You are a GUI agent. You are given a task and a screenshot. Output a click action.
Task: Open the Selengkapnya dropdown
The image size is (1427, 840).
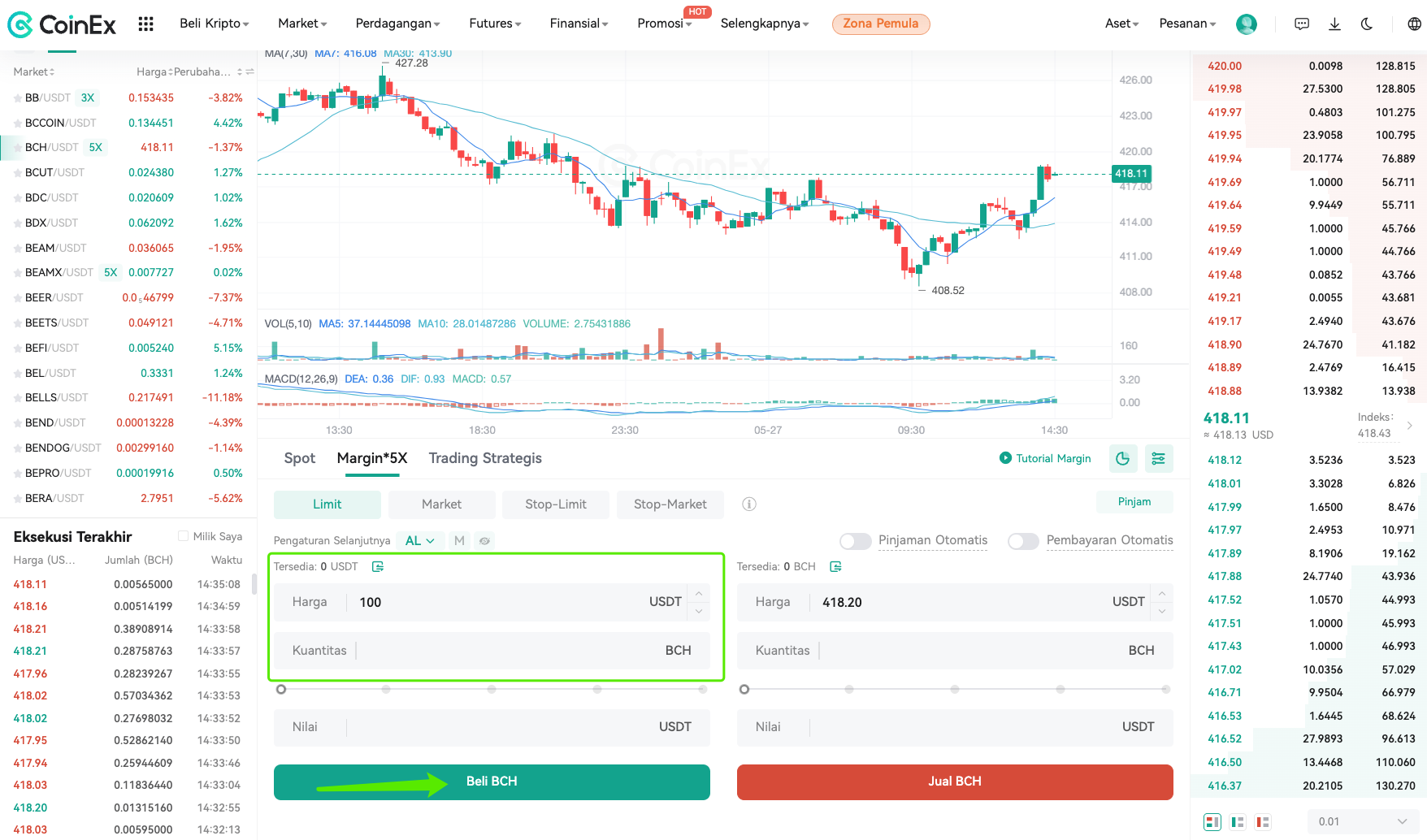(765, 24)
